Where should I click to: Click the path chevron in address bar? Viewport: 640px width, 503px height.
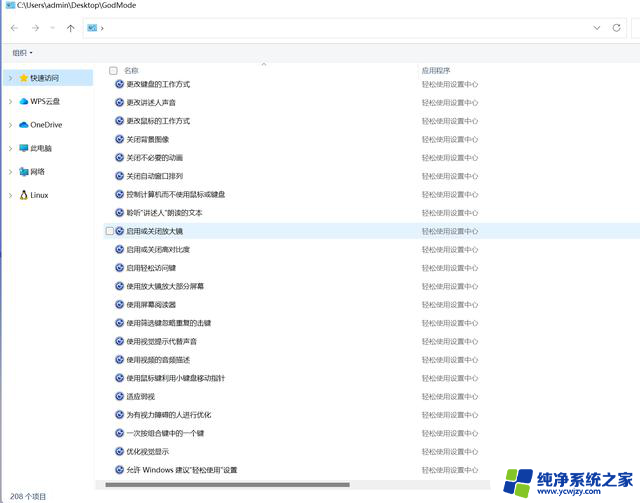click(102, 28)
